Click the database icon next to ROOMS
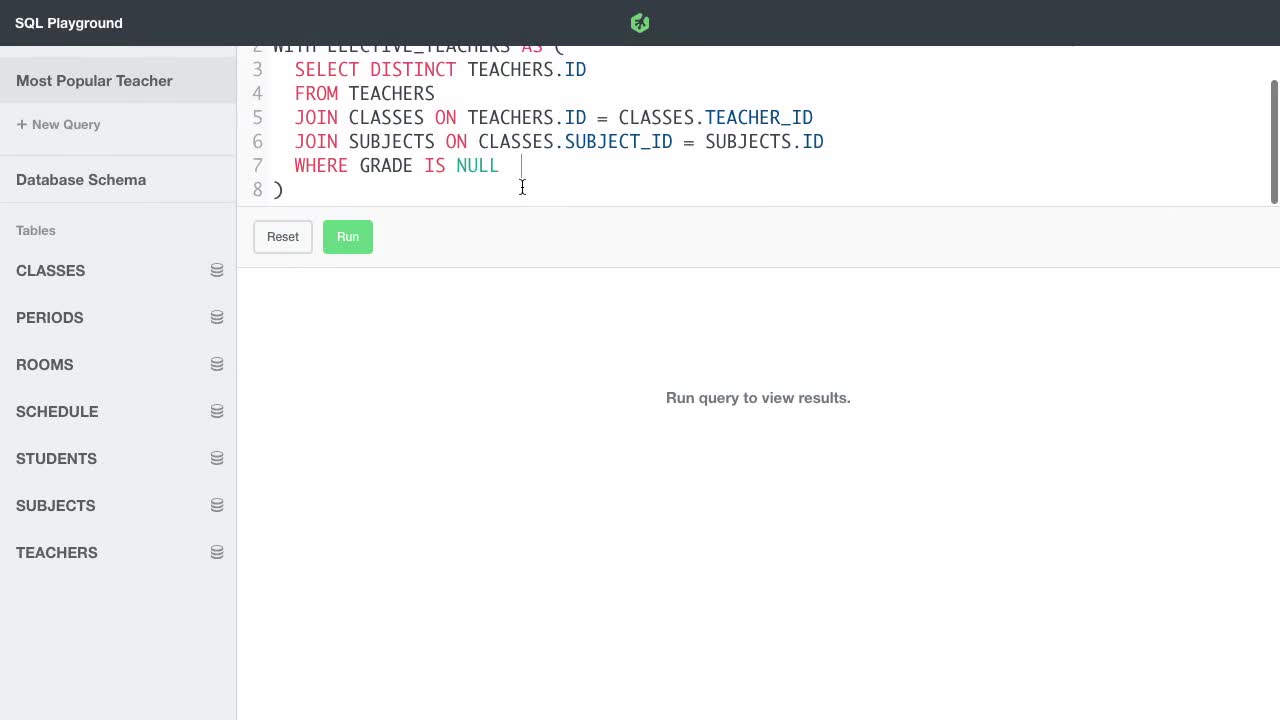 click(217, 364)
